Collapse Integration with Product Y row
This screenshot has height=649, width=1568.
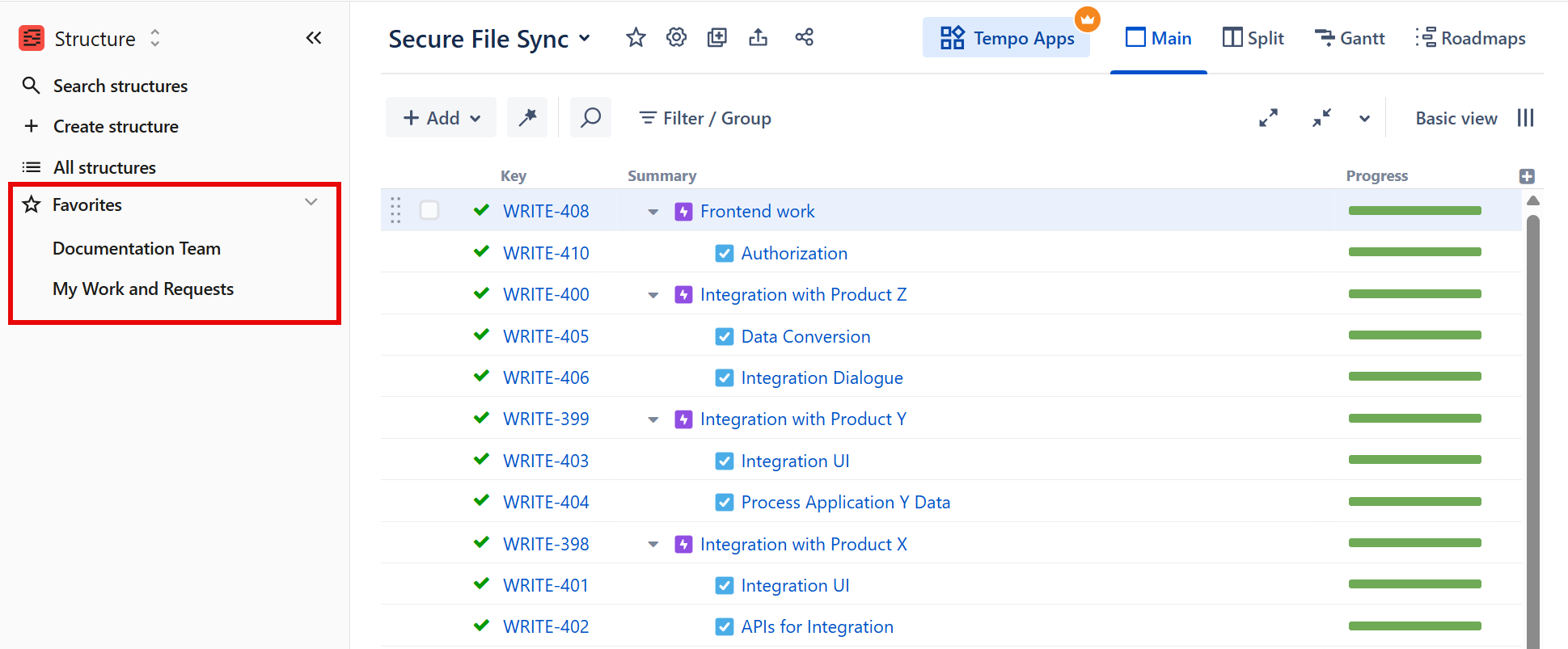pyautogui.click(x=653, y=419)
